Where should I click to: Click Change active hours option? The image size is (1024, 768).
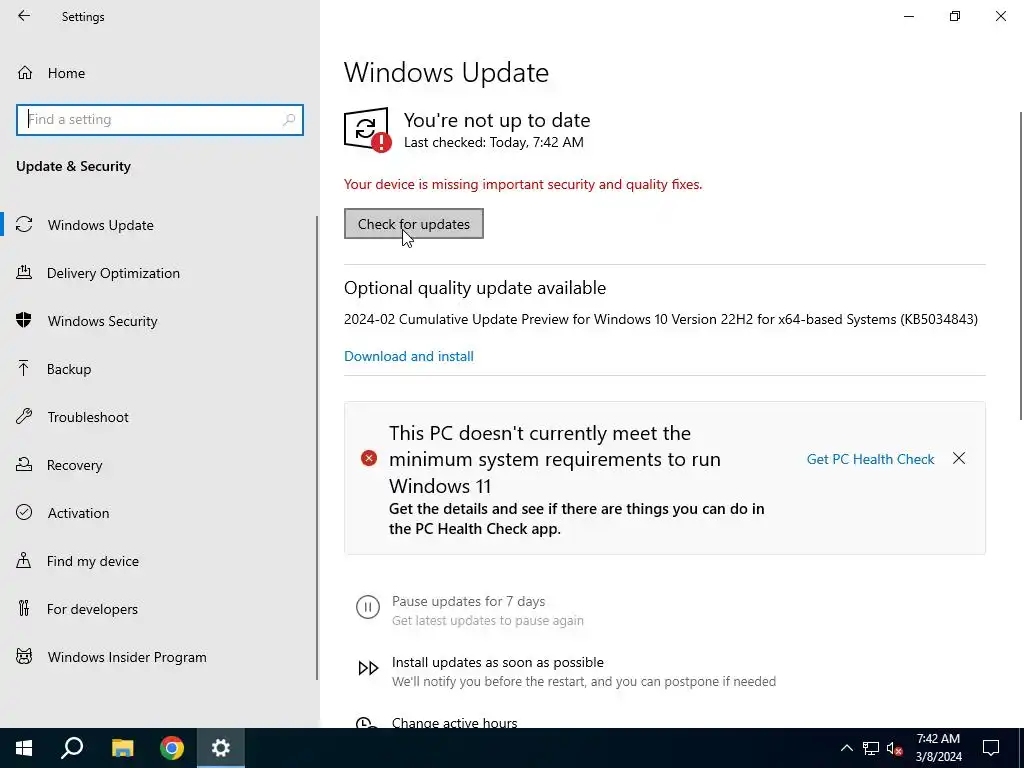[455, 722]
